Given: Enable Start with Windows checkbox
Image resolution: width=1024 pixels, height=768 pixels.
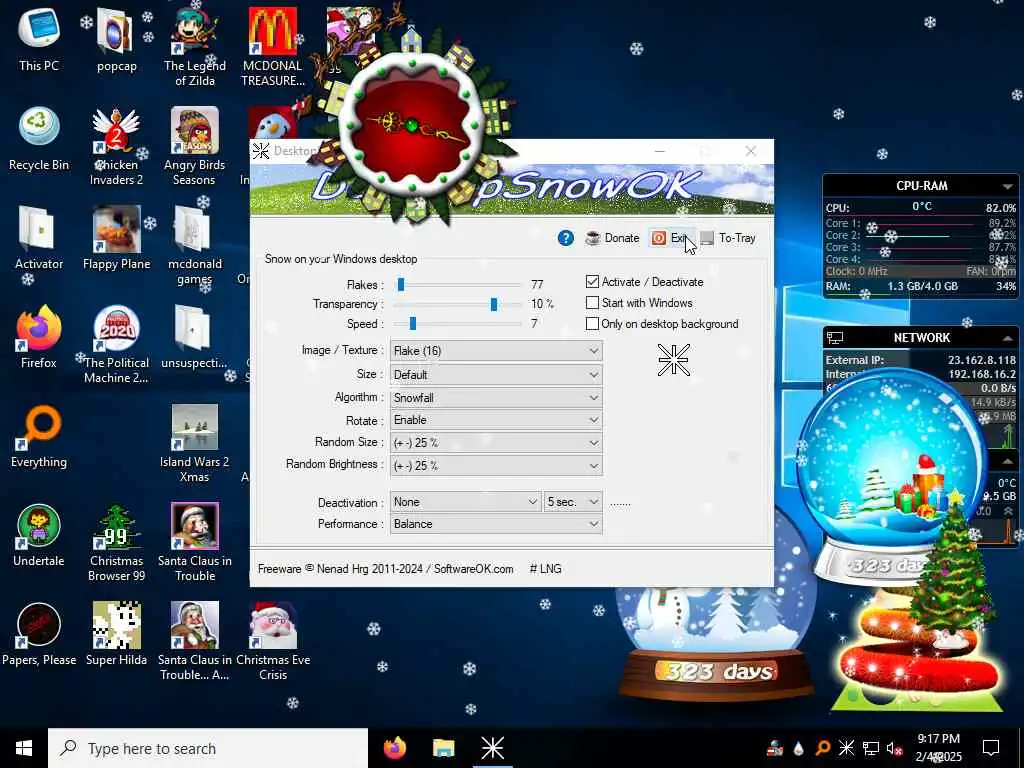Looking at the screenshot, I should coord(592,302).
